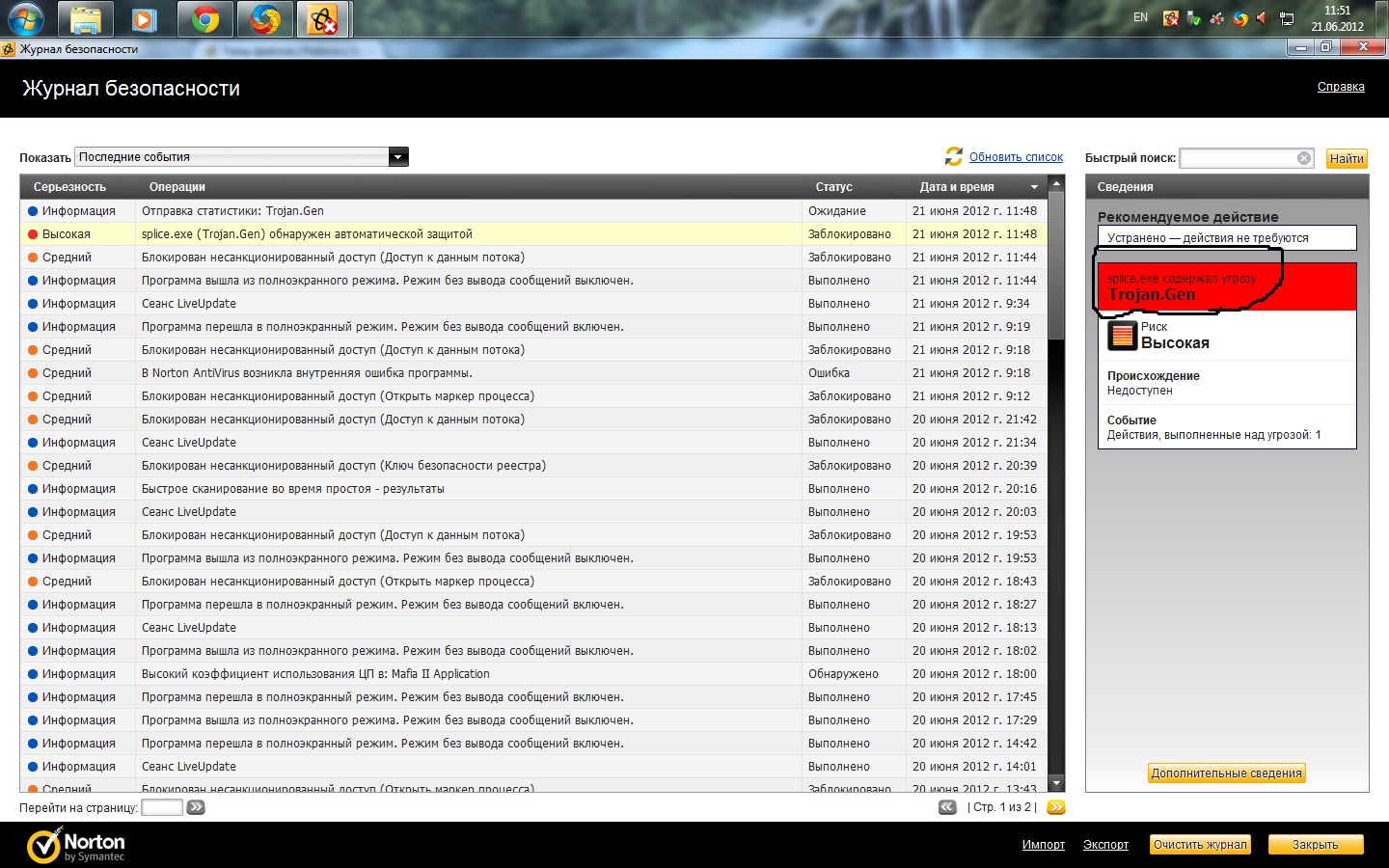Click the orange dot of the внутренняя ошибка программы row
Screen dimensions: 1389x868
[x=33, y=373]
